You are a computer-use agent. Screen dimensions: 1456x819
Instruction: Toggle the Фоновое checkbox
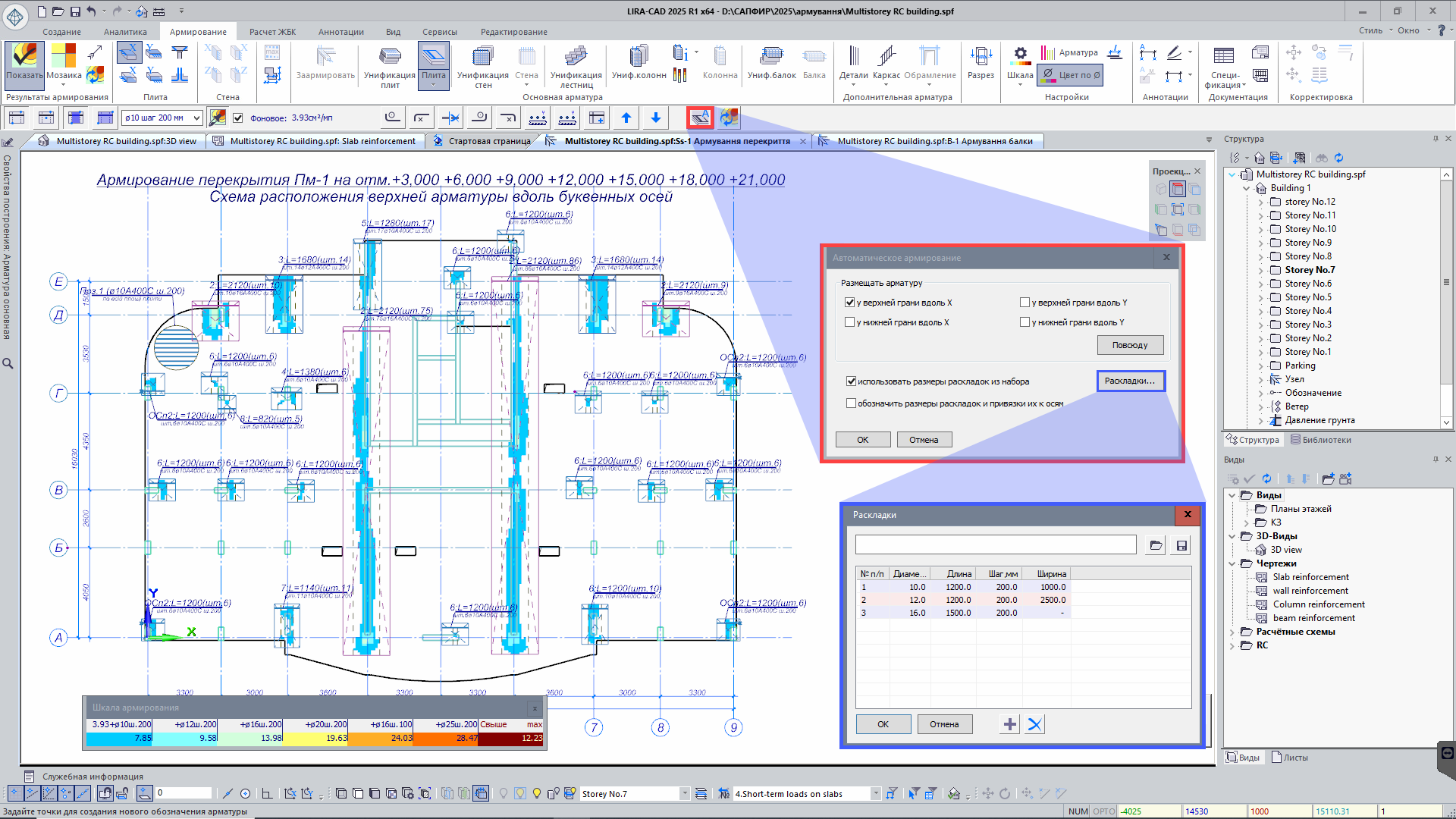tap(238, 118)
